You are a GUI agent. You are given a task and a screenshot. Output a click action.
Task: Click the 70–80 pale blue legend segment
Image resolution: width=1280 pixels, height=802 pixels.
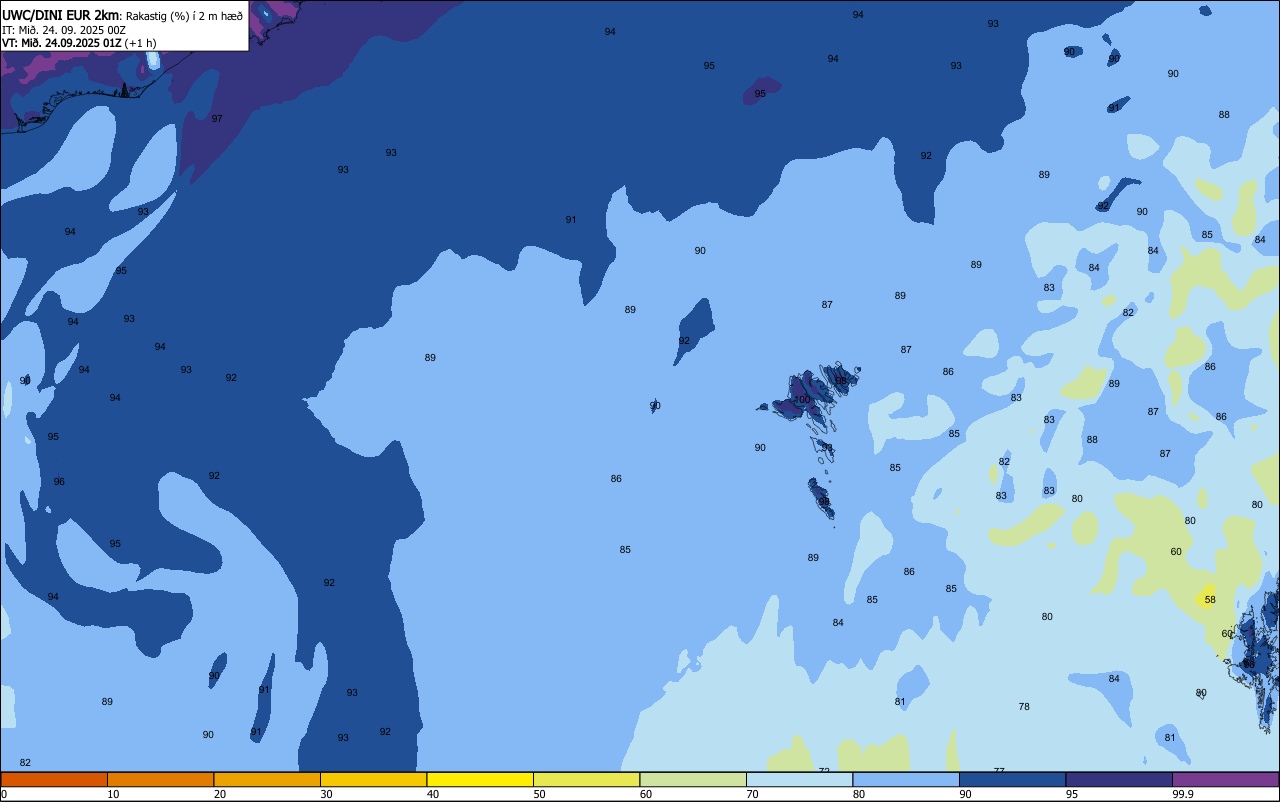tap(799, 779)
